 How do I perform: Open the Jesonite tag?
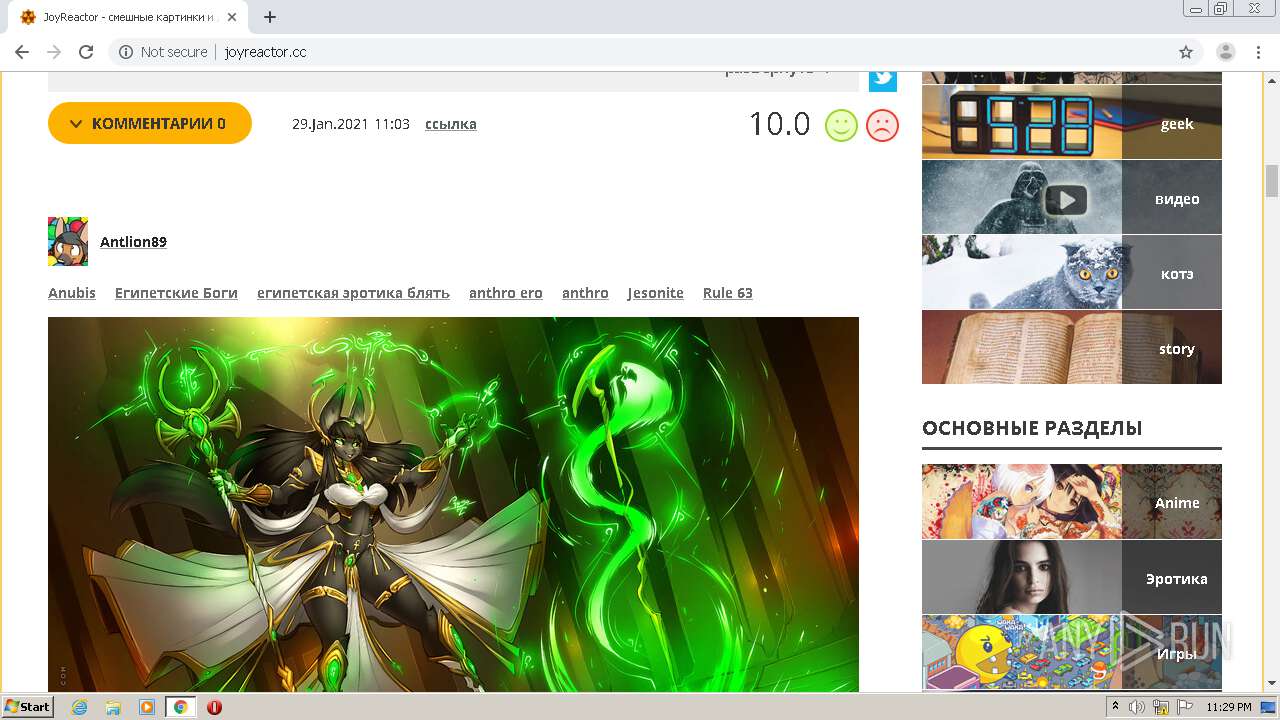[x=656, y=293]
